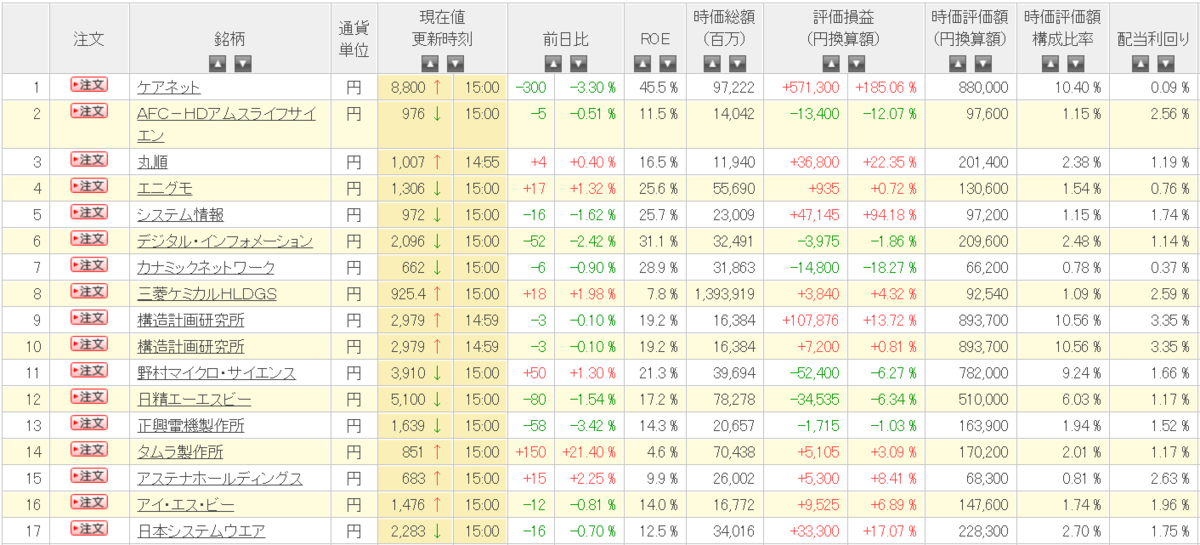Screen dimensions: 1200x545
Task: Open the タムラ製作所 stock link
Action: click(180, 452)
